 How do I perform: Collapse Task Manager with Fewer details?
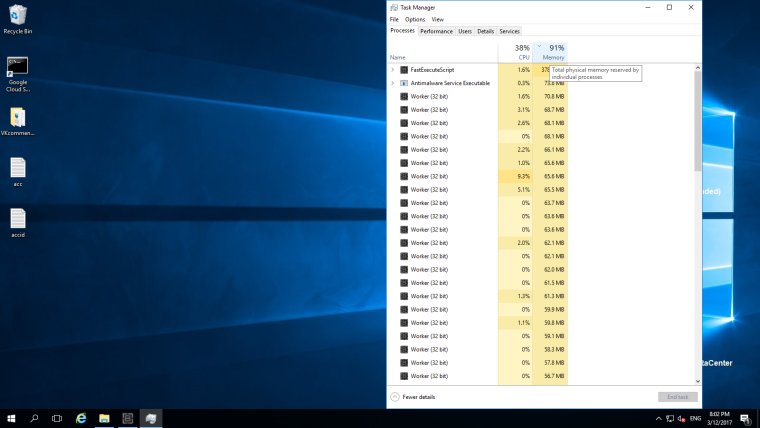tap(417, 397)
